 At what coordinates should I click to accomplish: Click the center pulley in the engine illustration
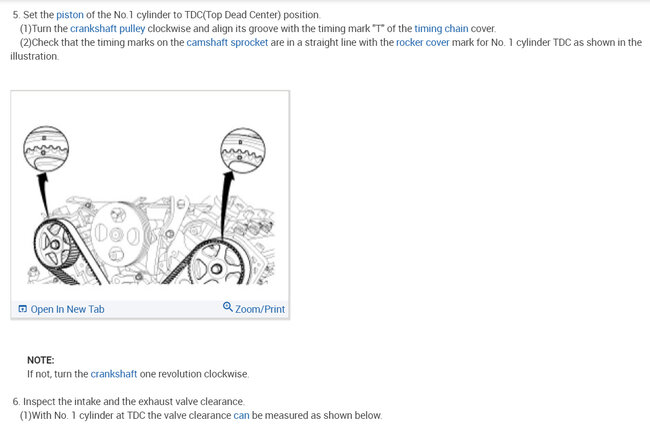click(x=116, y=234)
